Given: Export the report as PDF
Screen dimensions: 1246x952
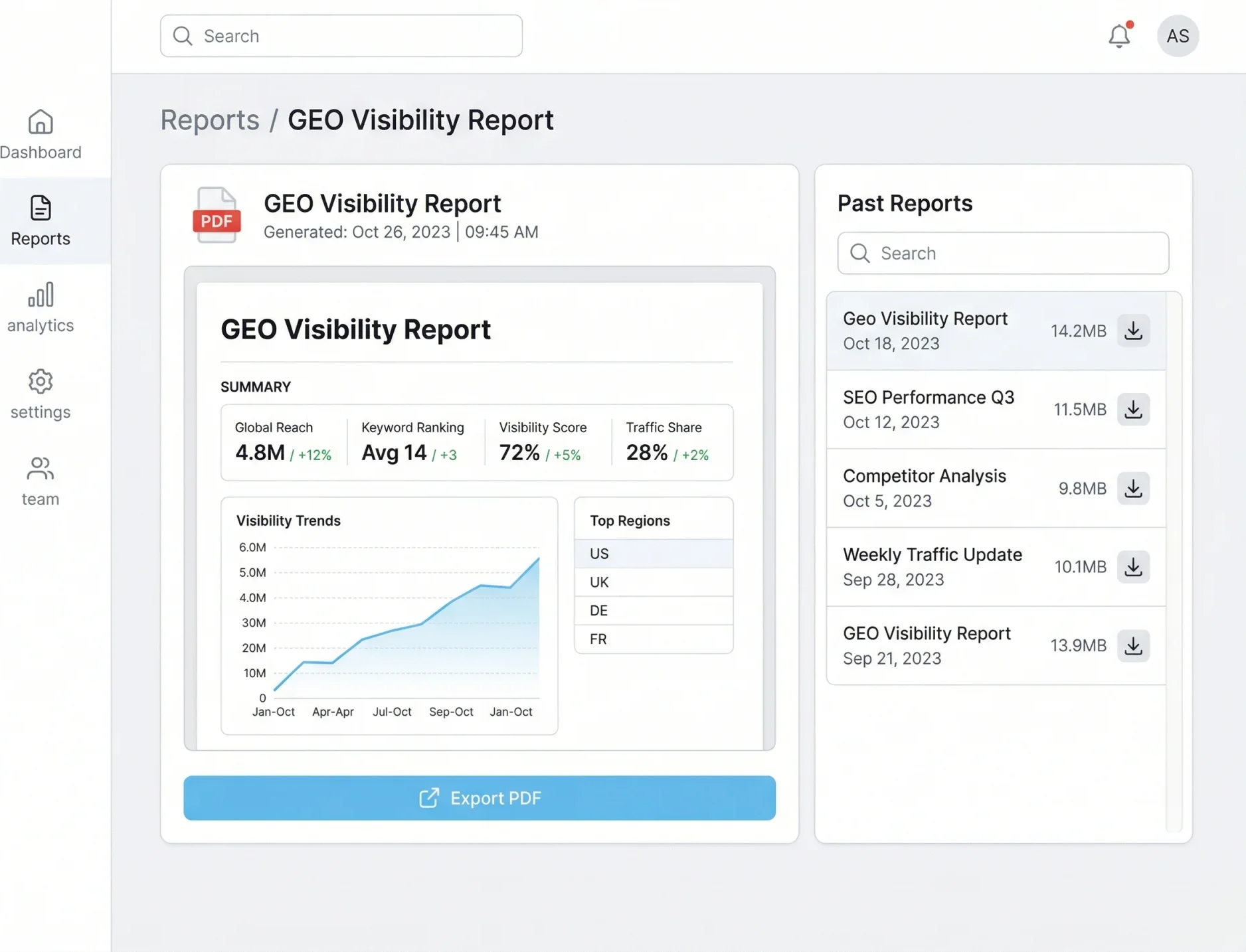Looking at the screenshot, I should (480, 798).
